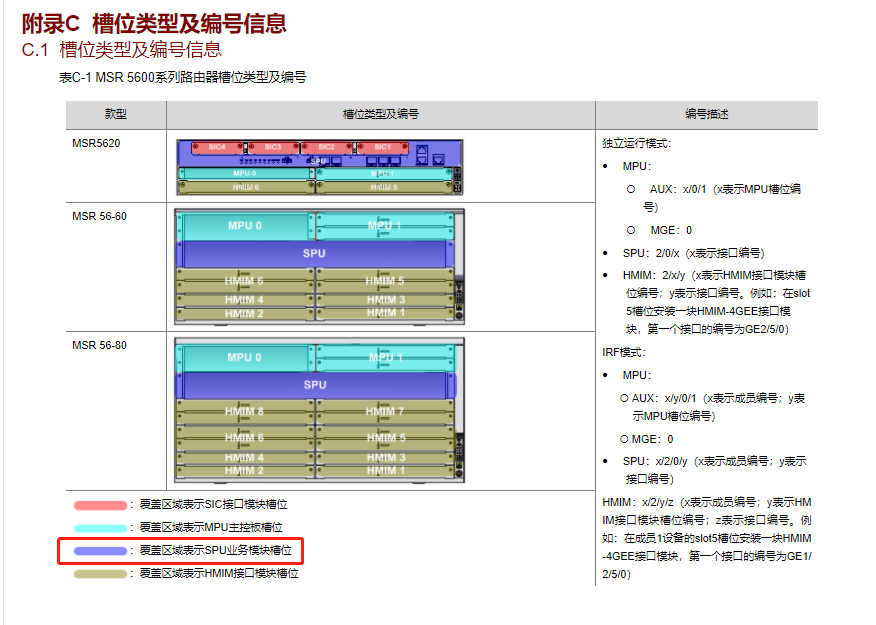Viewport: 876px width, 625px height.
Task: Click HMIM 5 slot in MSR5620 diagram
Action: click(384, 187)
